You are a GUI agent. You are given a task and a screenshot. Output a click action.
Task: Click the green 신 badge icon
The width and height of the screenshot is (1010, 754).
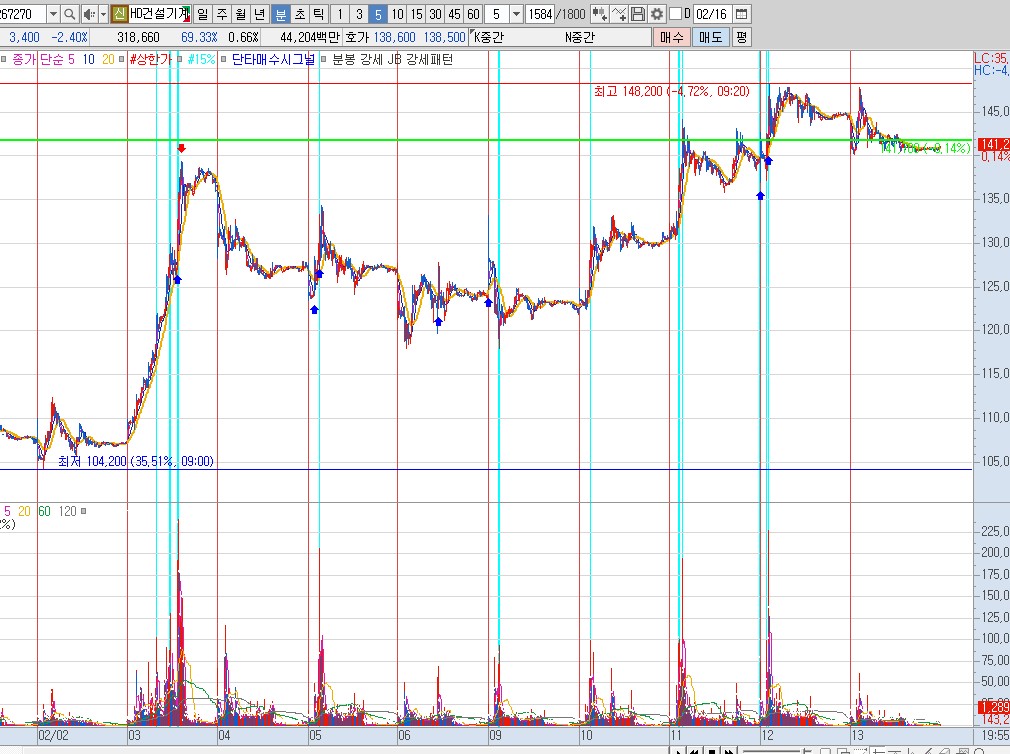tap(119, 14)
